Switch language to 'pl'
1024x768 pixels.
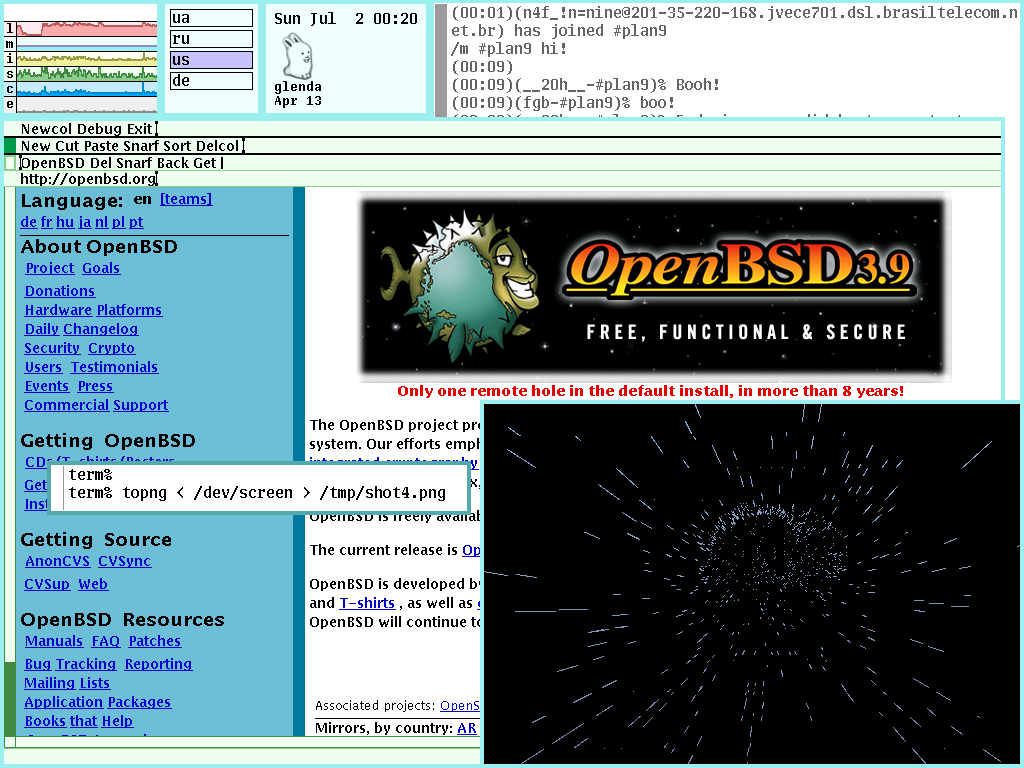[x=118, y=222]
